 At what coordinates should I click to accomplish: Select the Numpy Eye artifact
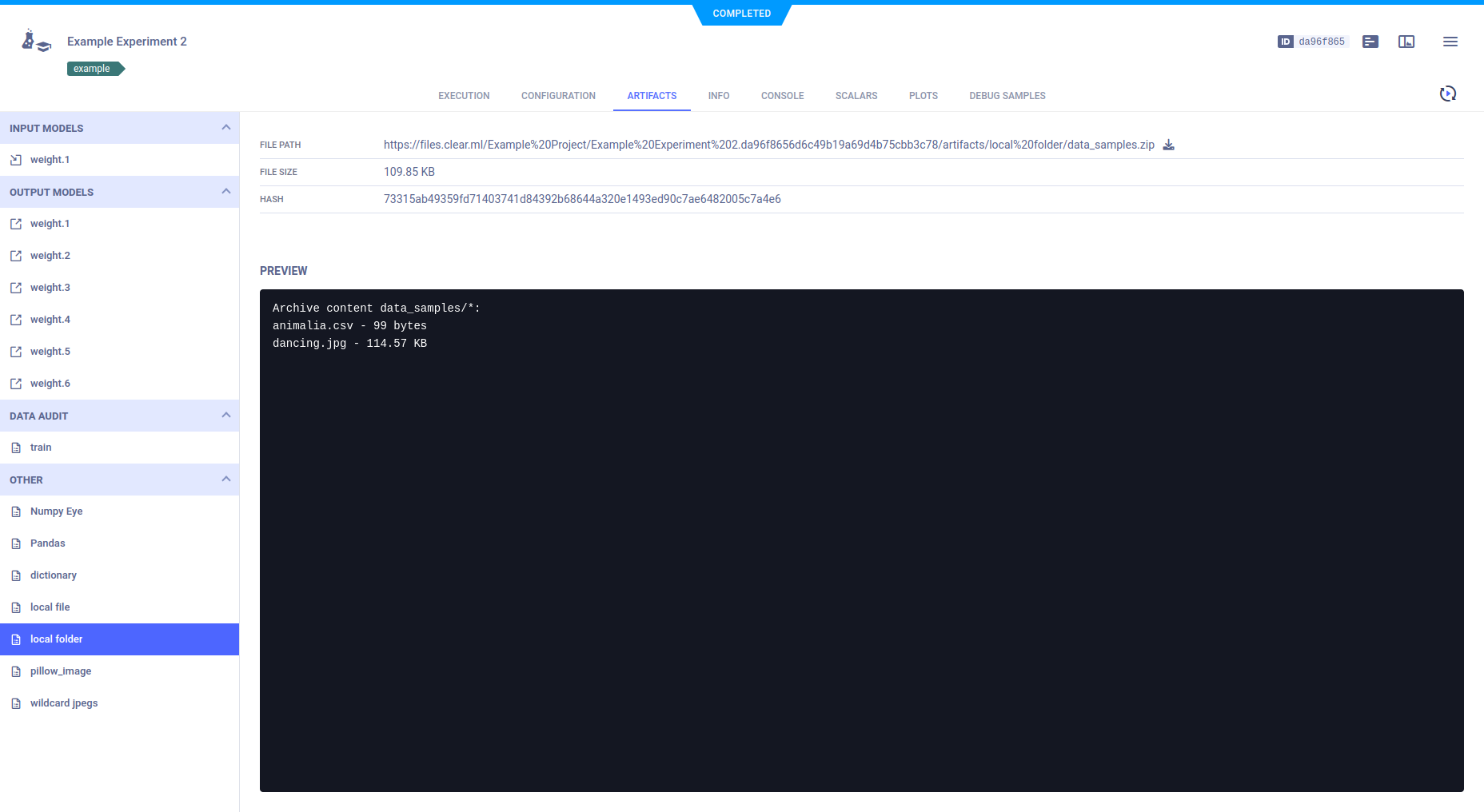pyautogui.click(x=56, y=511)
